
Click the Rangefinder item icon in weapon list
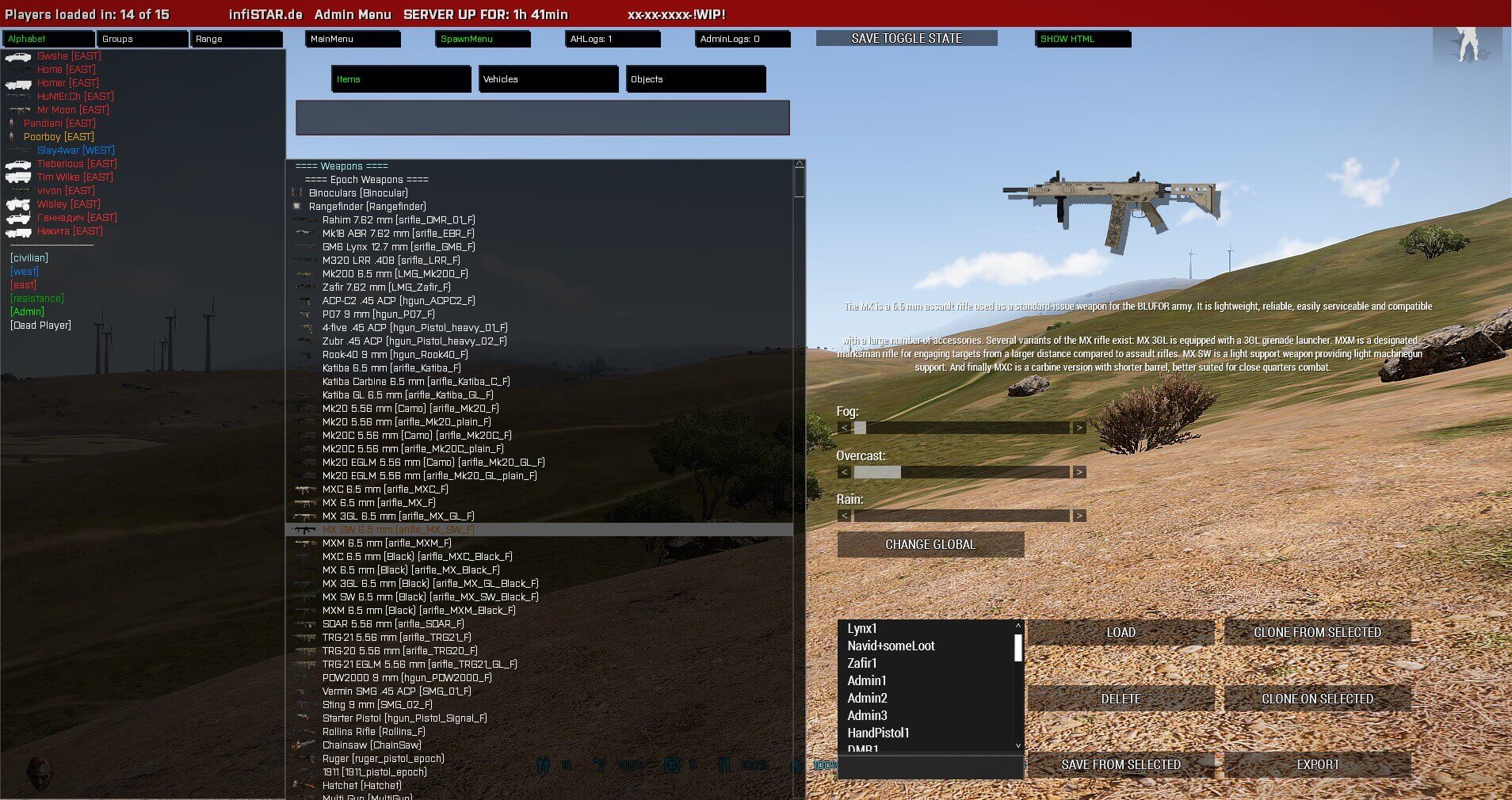pos(297,207)
